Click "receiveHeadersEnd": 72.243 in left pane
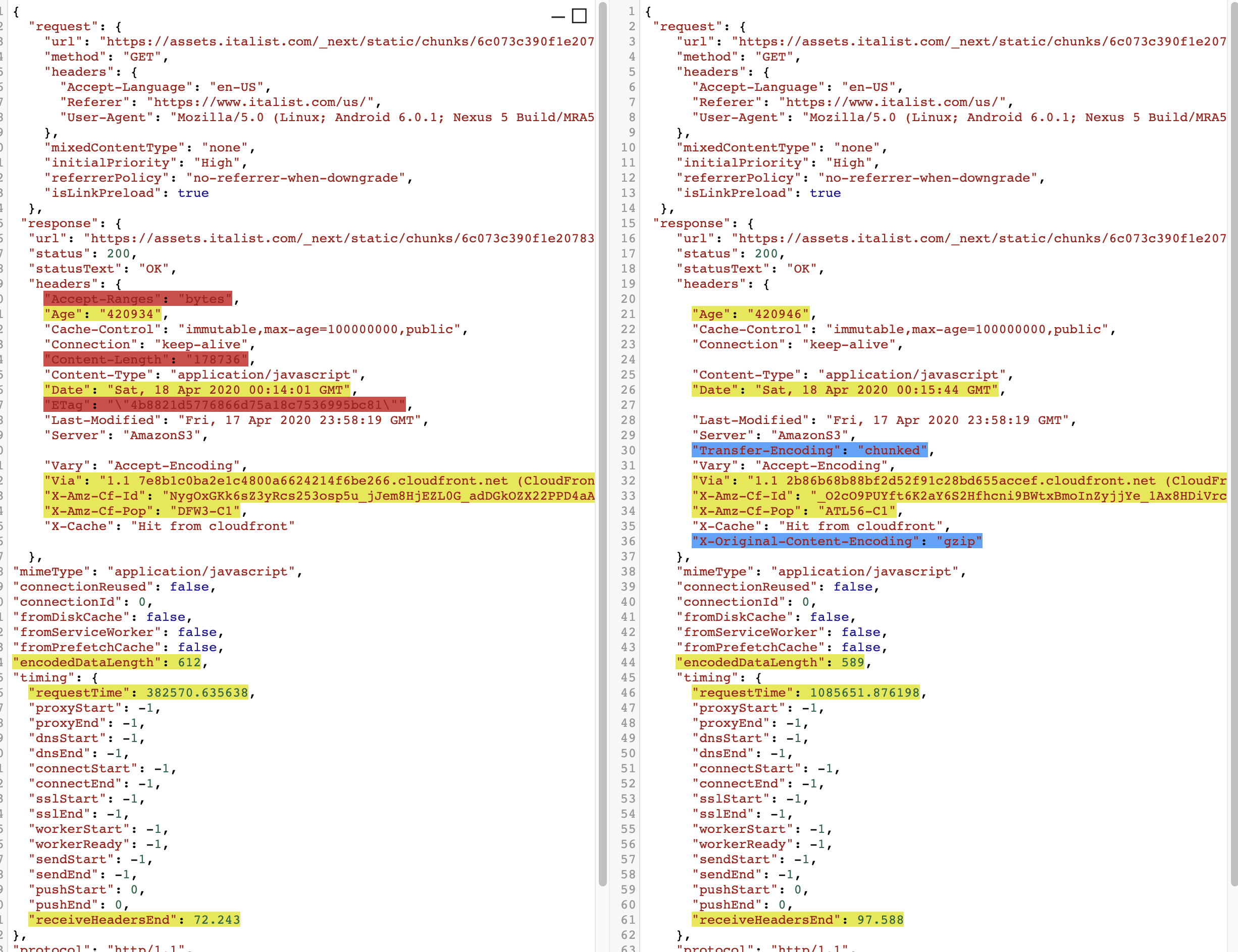Screen dimensions: 1238x952 pos(134,919)
